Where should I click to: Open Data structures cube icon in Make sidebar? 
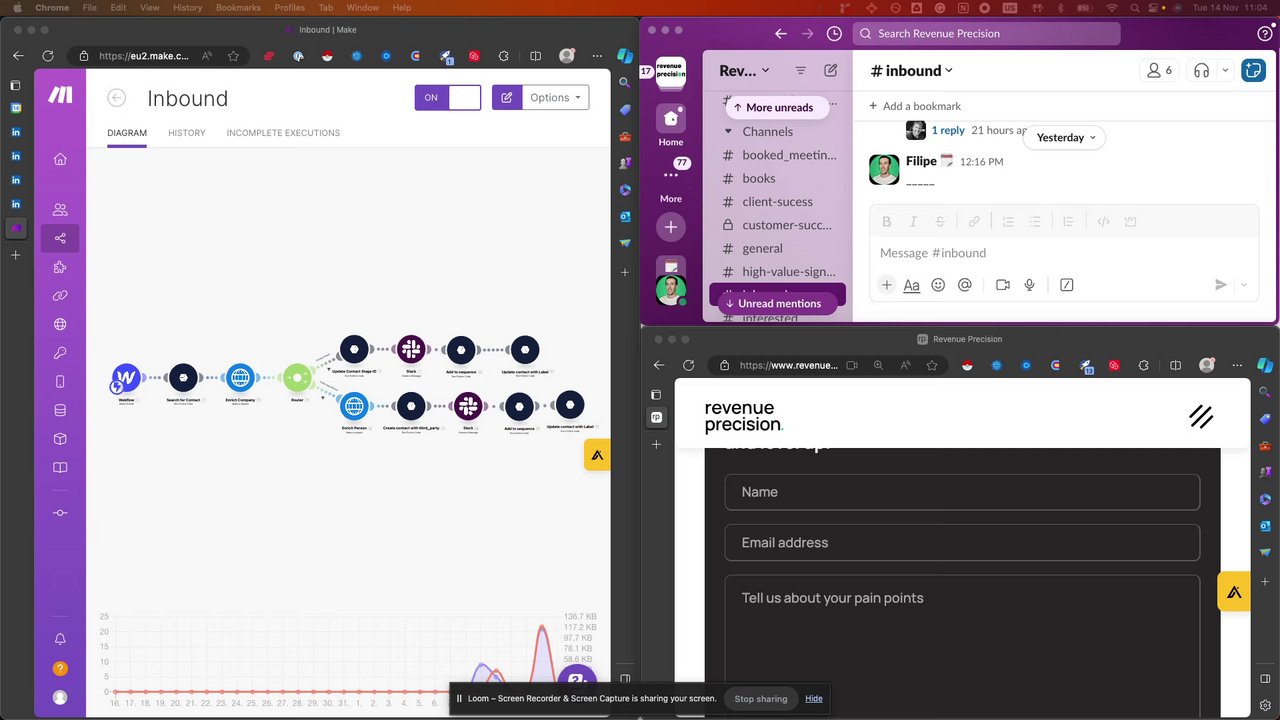pyautogui.click(x=60, y=438)
